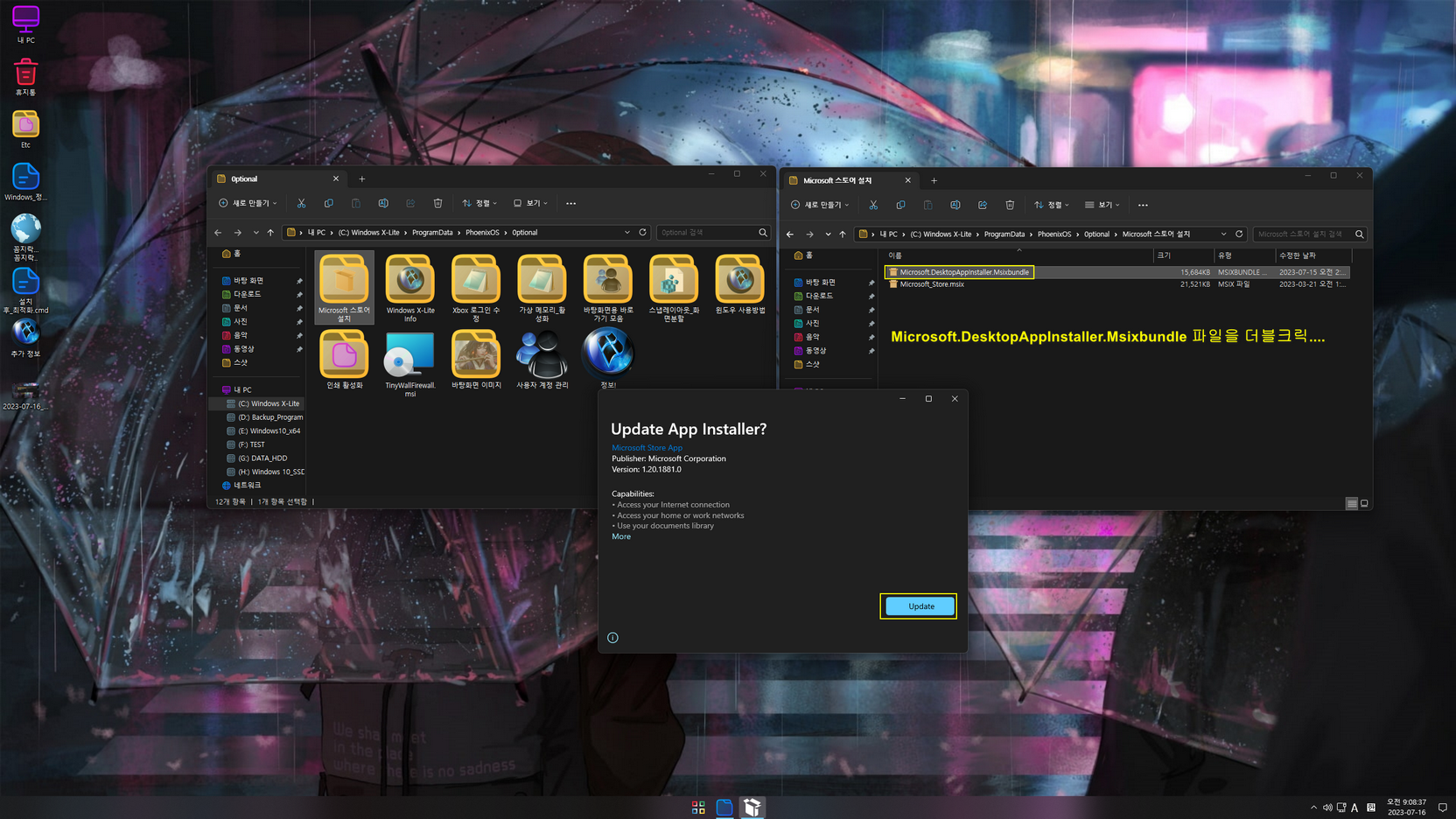1456x819 pixels.
Task: Open more options (…) in Optional toolbar
Action: 570,203
